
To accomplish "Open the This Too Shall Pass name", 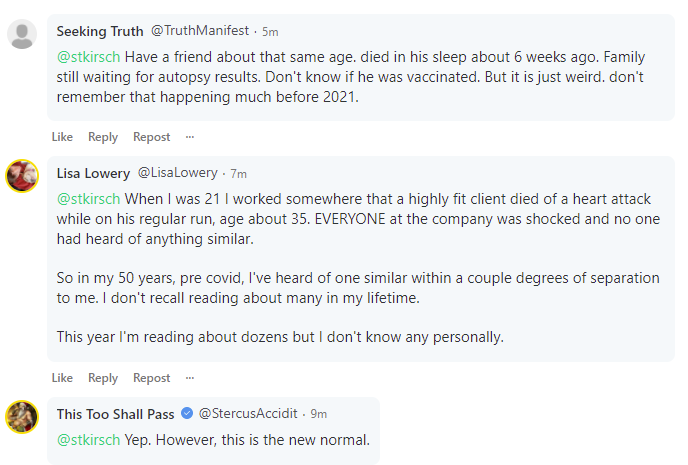I will [x=116, y=413].
